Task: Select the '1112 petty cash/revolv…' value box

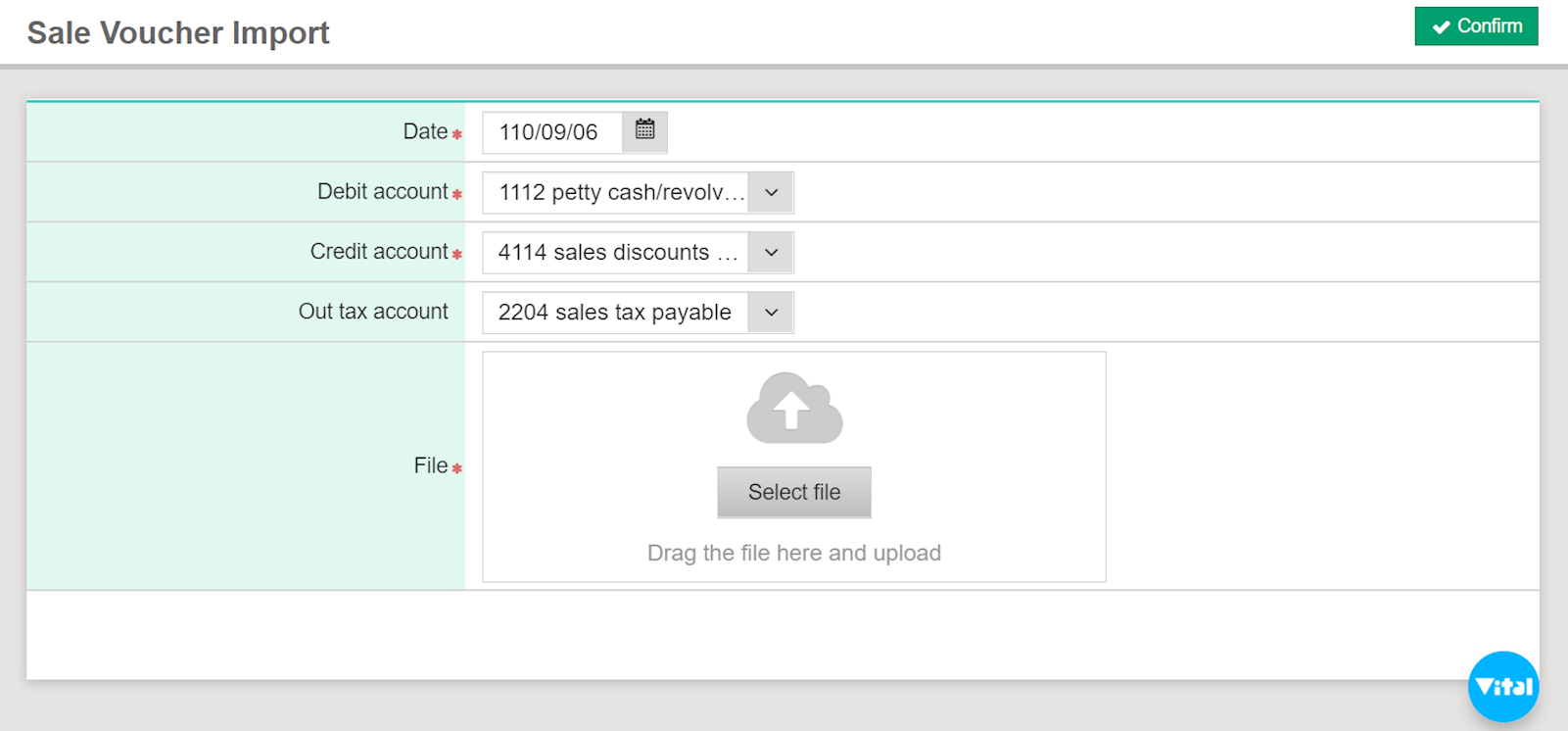Action: point(616,193)
